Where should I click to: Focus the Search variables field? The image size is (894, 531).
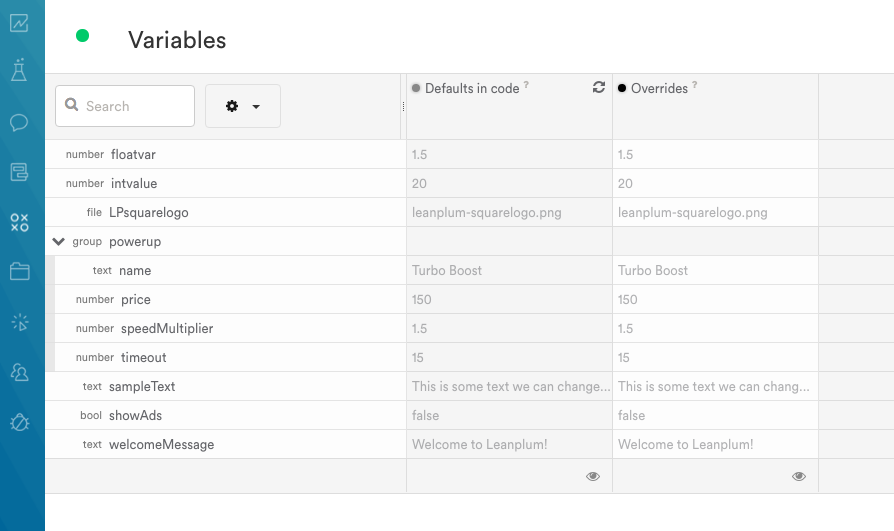pos(125,106)
